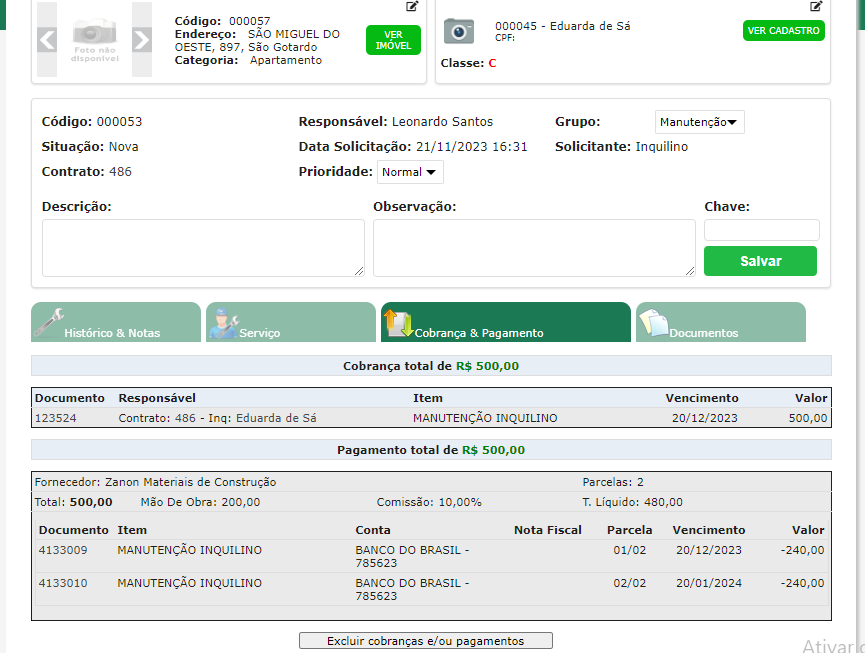The image size is (865, 653).
Task: Open the Serviço tab
Action: pos(291,322)
